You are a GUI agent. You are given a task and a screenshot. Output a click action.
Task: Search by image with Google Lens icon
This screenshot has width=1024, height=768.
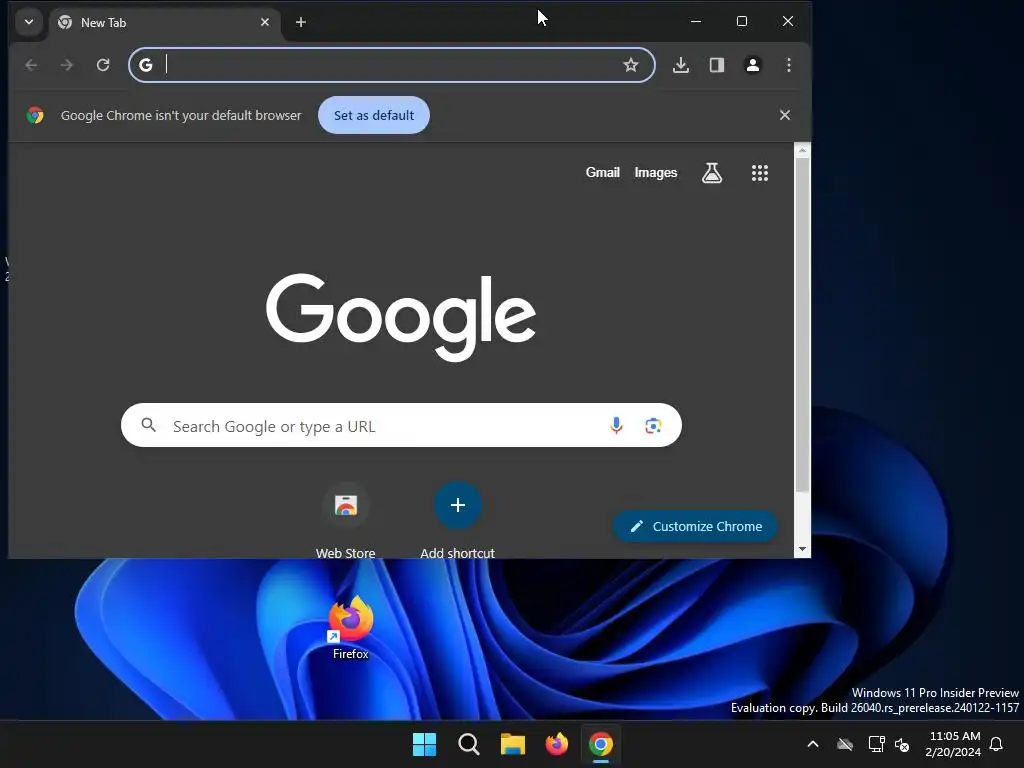pyautogui.click(x=653, y=426)
